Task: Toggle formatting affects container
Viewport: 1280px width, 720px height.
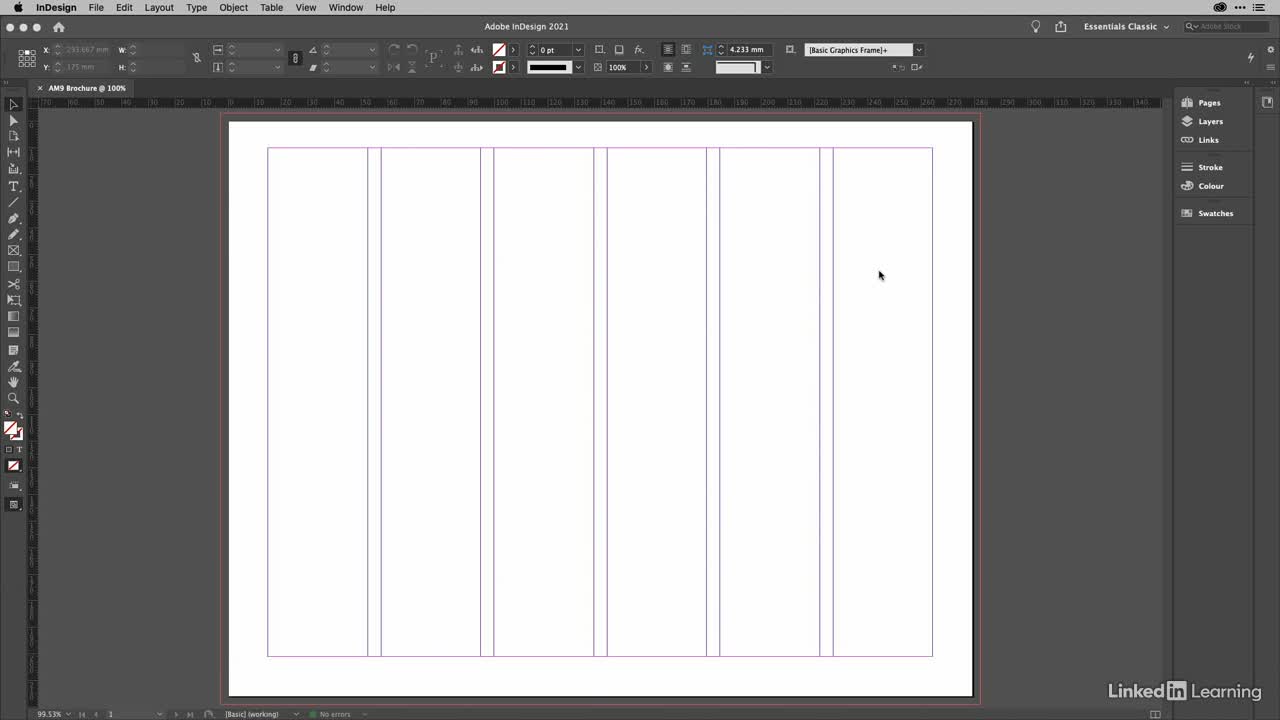Action: pyautogui.click(x=9, y=449)
